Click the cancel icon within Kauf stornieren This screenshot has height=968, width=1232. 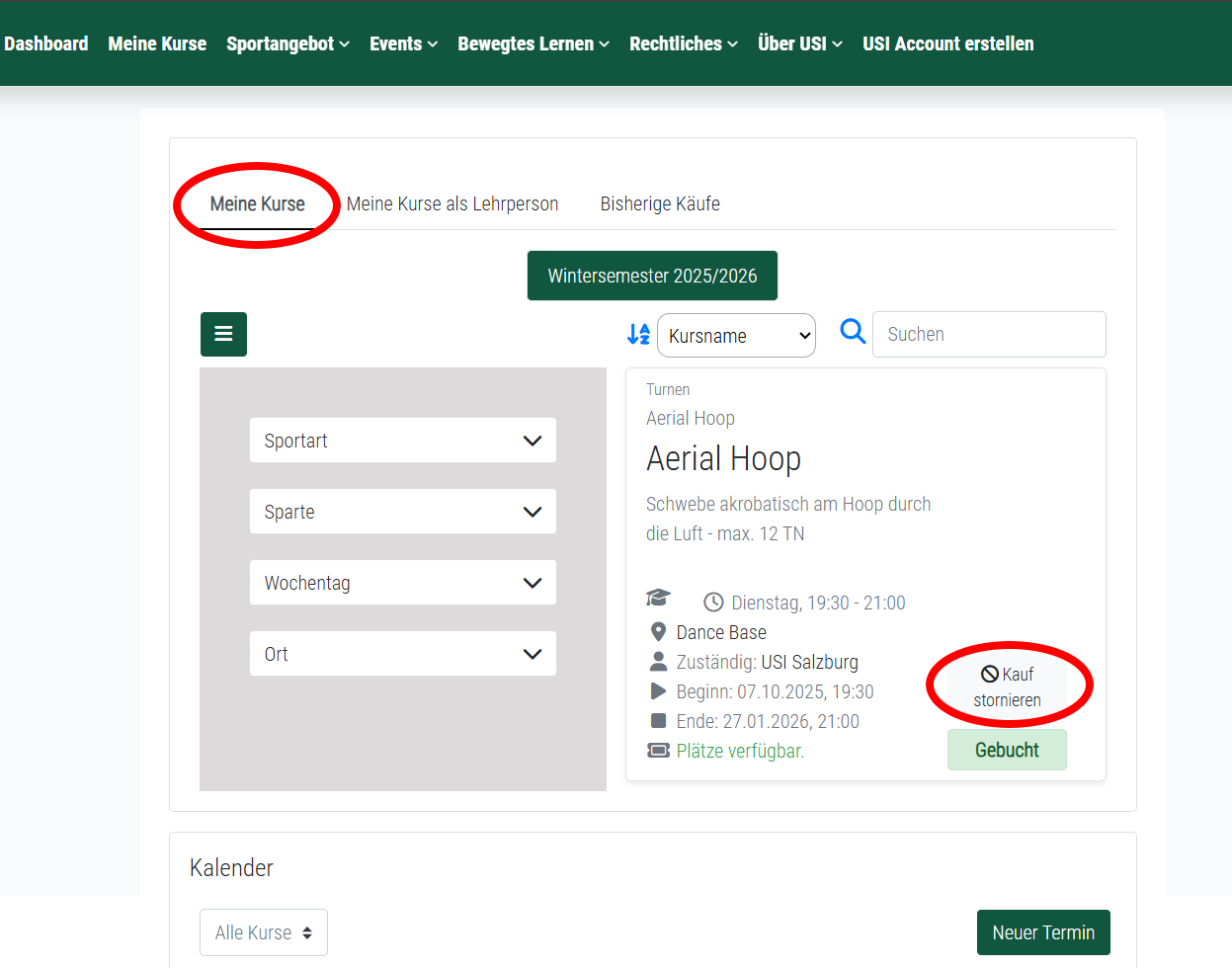(x=988, y=673)
